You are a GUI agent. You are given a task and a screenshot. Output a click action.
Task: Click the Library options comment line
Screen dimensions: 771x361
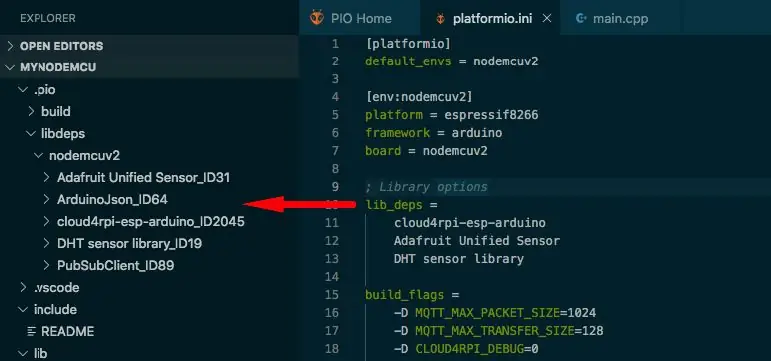pos(426,187)
